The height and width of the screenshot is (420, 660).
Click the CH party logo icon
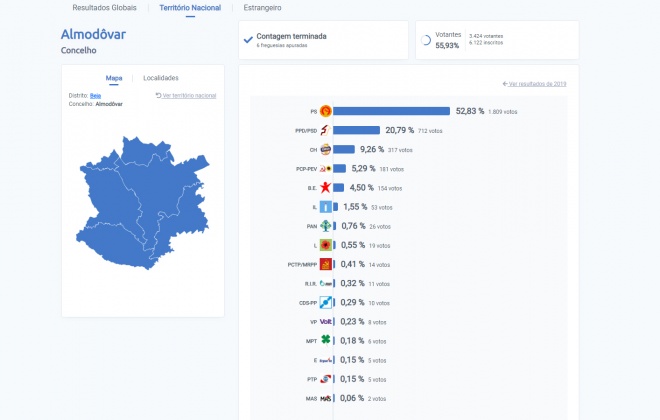[325, 149]
